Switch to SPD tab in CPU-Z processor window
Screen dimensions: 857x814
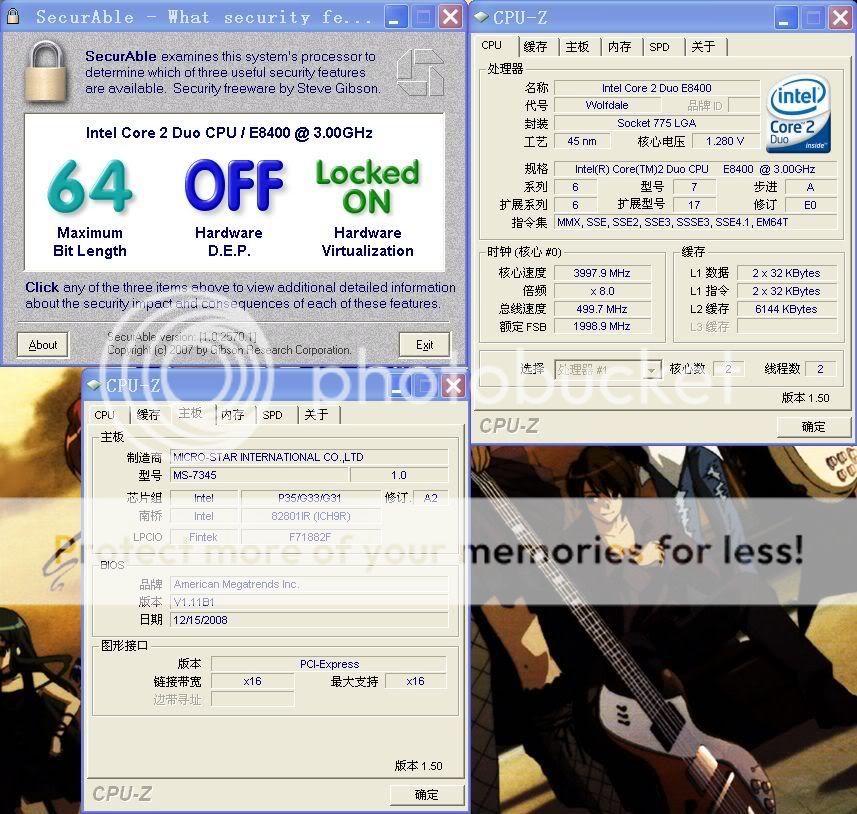660,47
